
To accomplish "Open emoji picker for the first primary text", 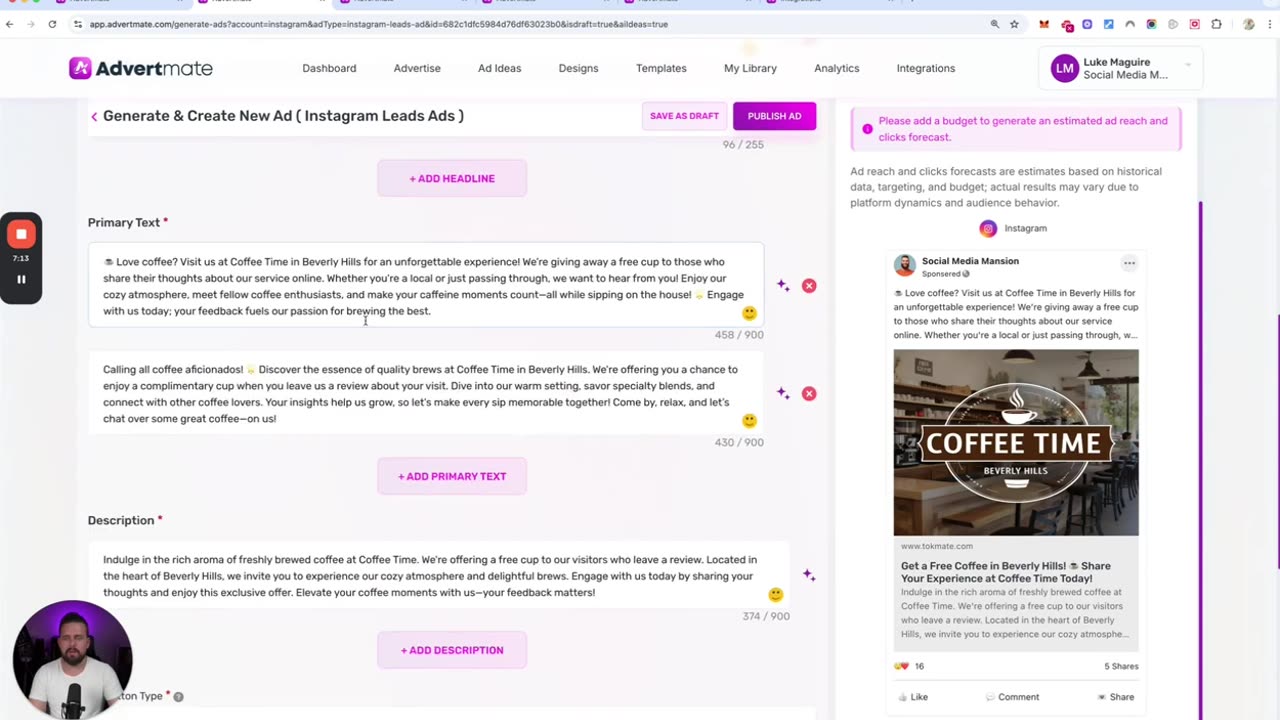I will point(749,313).
